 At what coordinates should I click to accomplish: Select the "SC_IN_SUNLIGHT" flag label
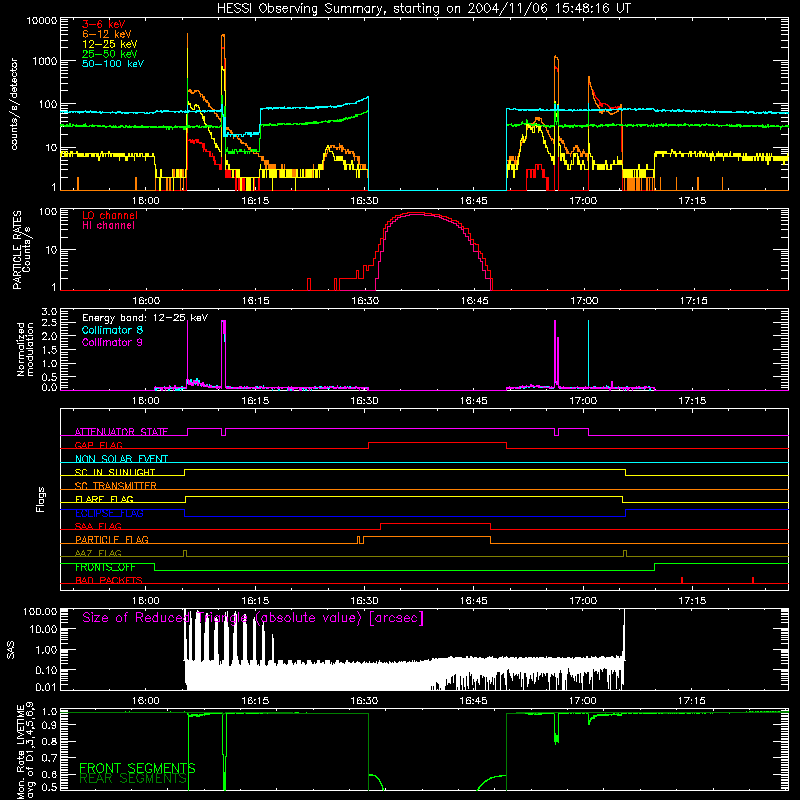pyautogui.click(x=115, y=472)
